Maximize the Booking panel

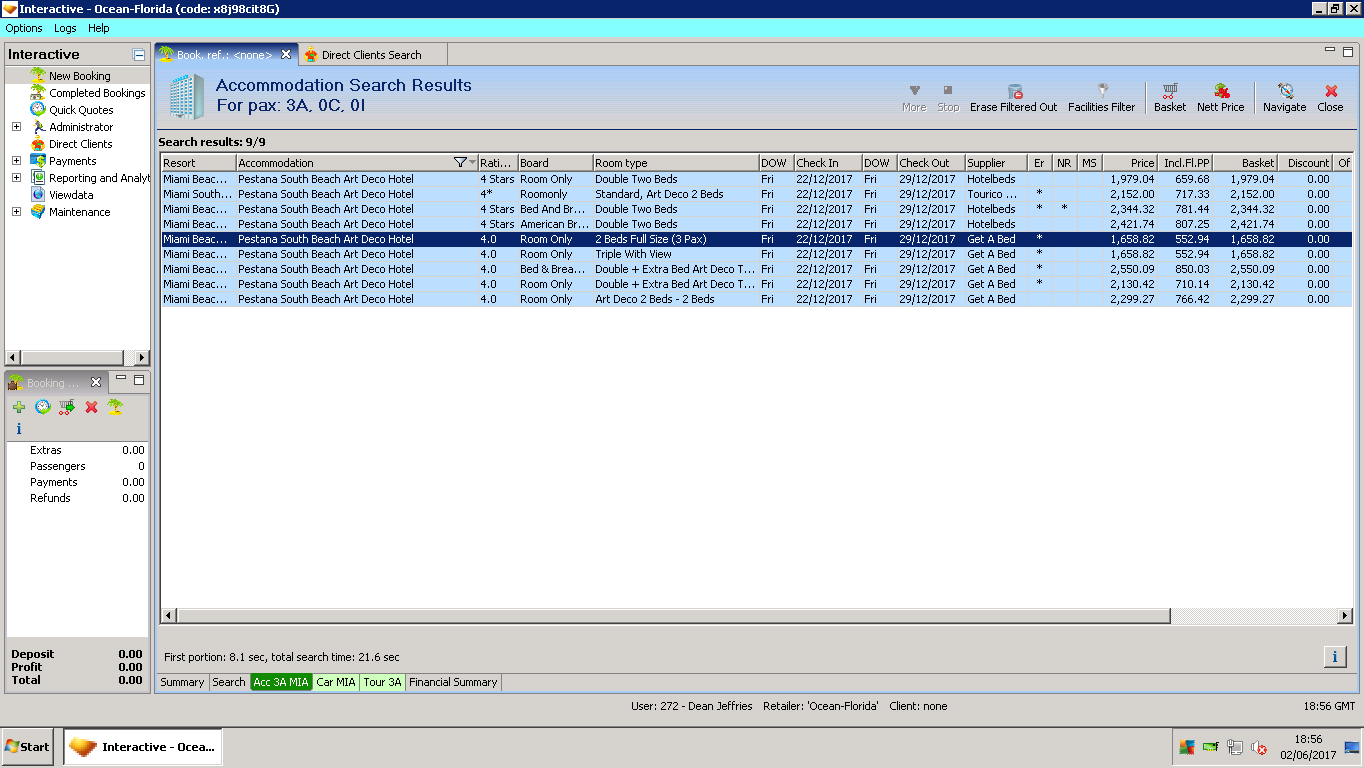click(139, 380)
